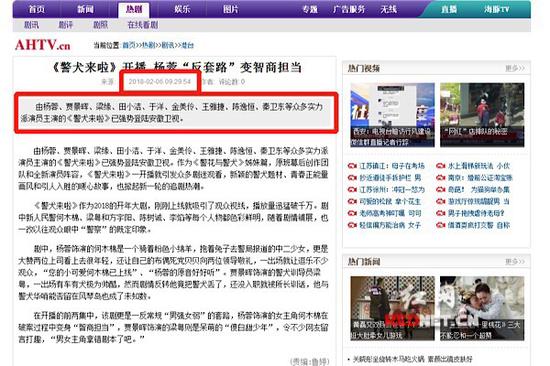Open the 无线 navigation item
Image resolution: width=550 pixels, height=366 pixels.
(x=388, y=9)
